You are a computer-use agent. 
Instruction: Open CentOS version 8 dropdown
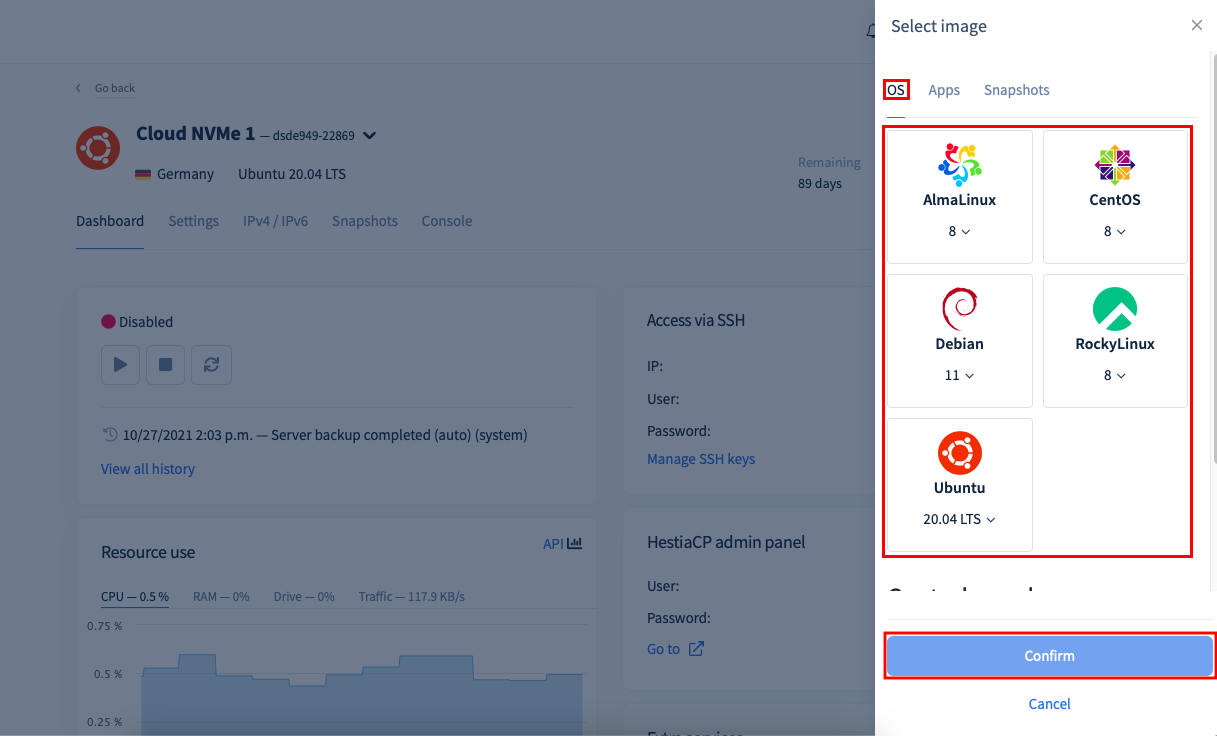click(1115, 231)
